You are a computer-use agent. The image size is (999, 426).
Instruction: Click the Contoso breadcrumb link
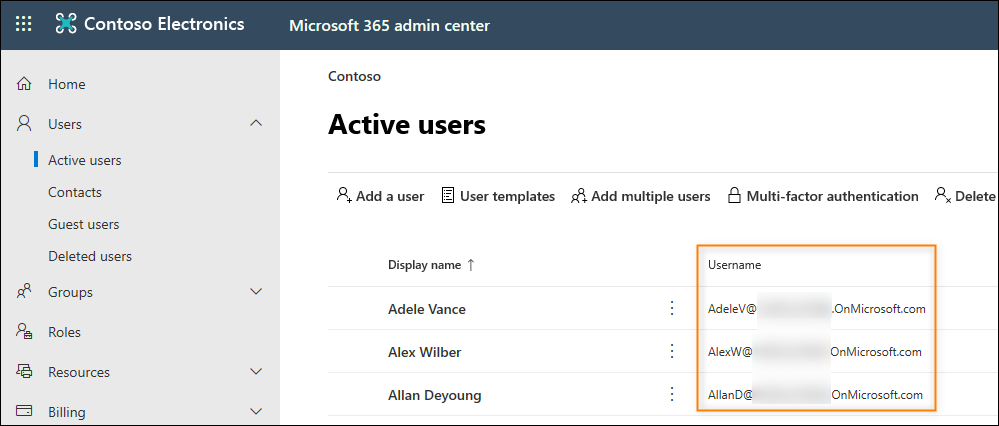pyautogui.click(x=354, y=76)
